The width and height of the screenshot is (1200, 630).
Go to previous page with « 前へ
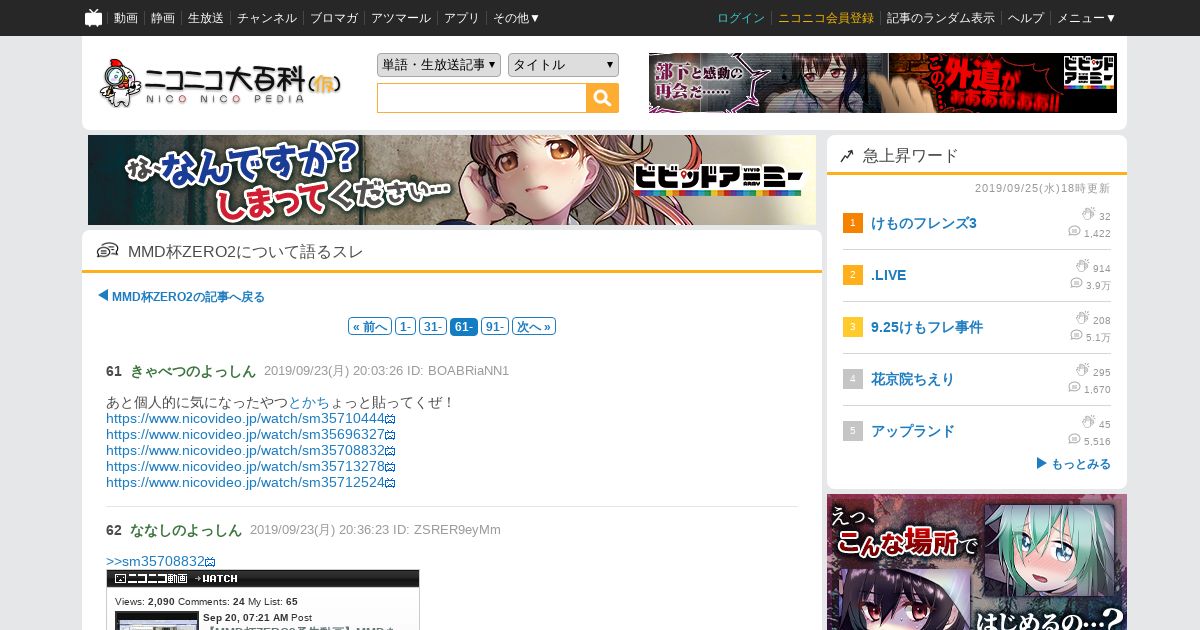(370, 327)
